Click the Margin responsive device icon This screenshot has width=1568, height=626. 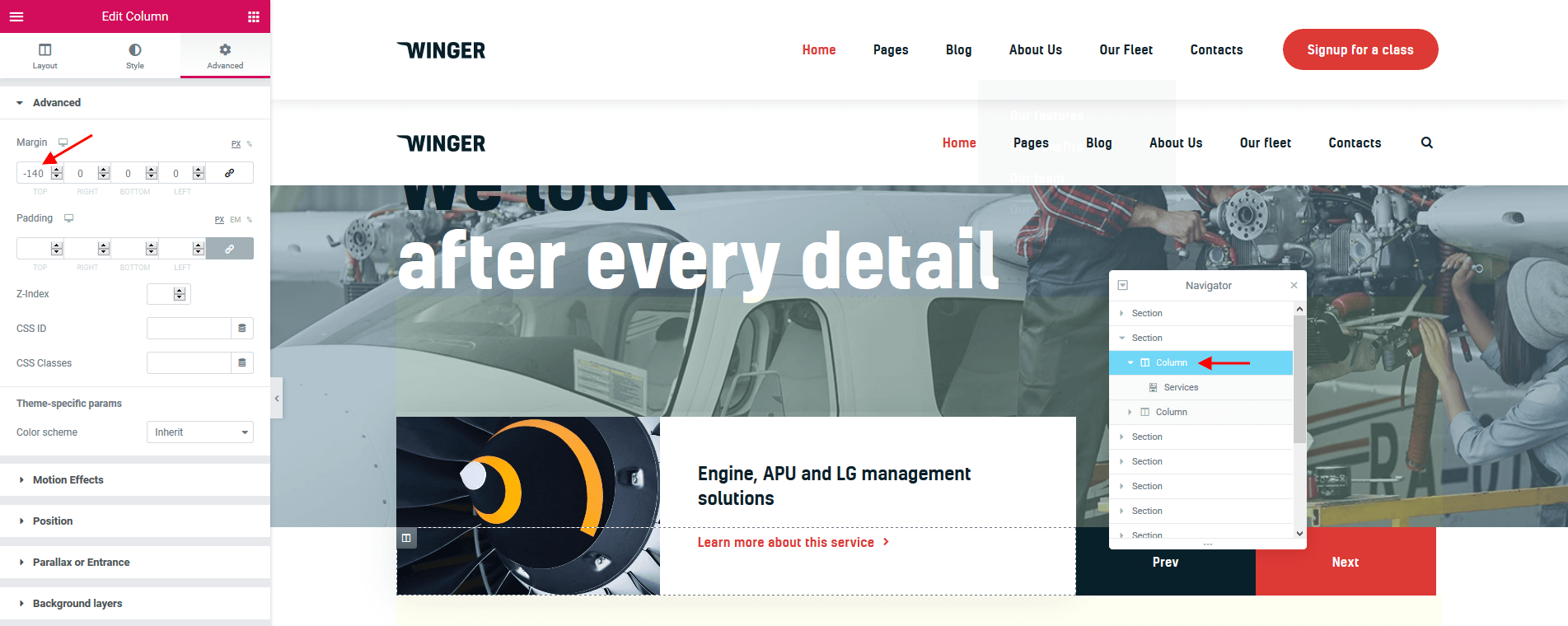(x=63, y=142)
